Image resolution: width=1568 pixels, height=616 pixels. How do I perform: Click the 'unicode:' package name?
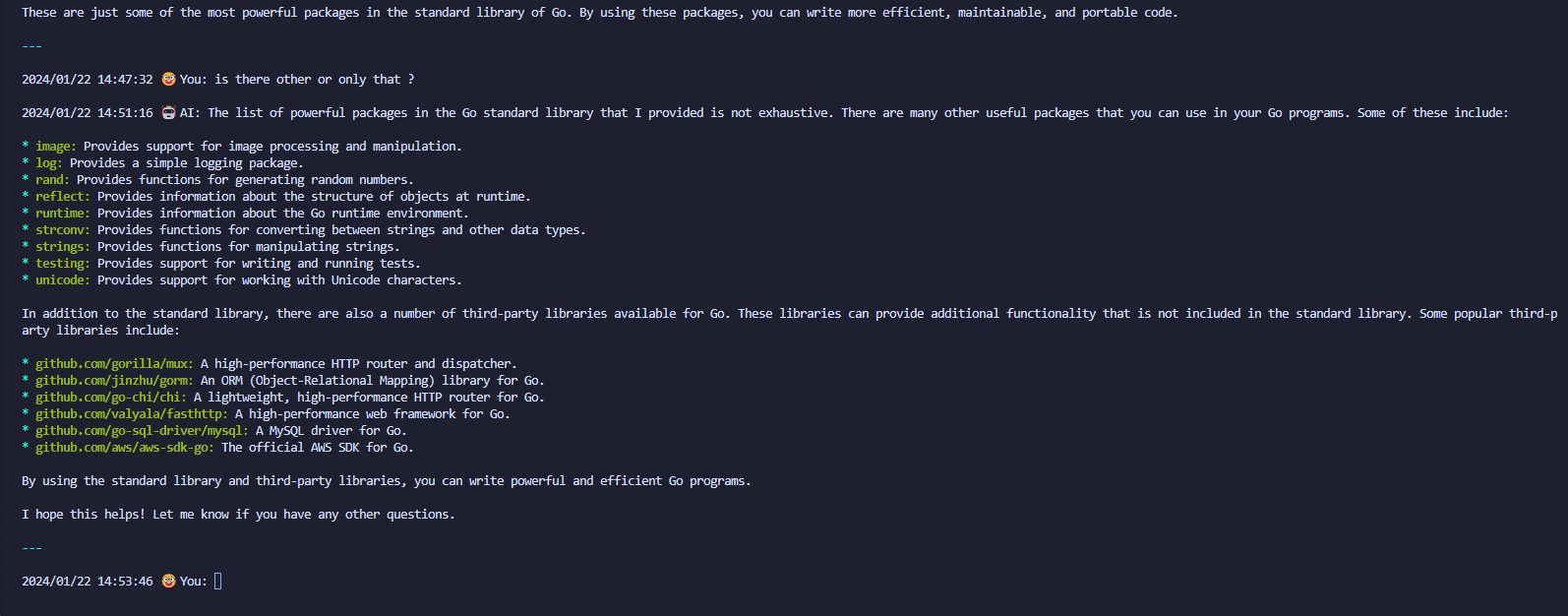[x=63, y=279]
